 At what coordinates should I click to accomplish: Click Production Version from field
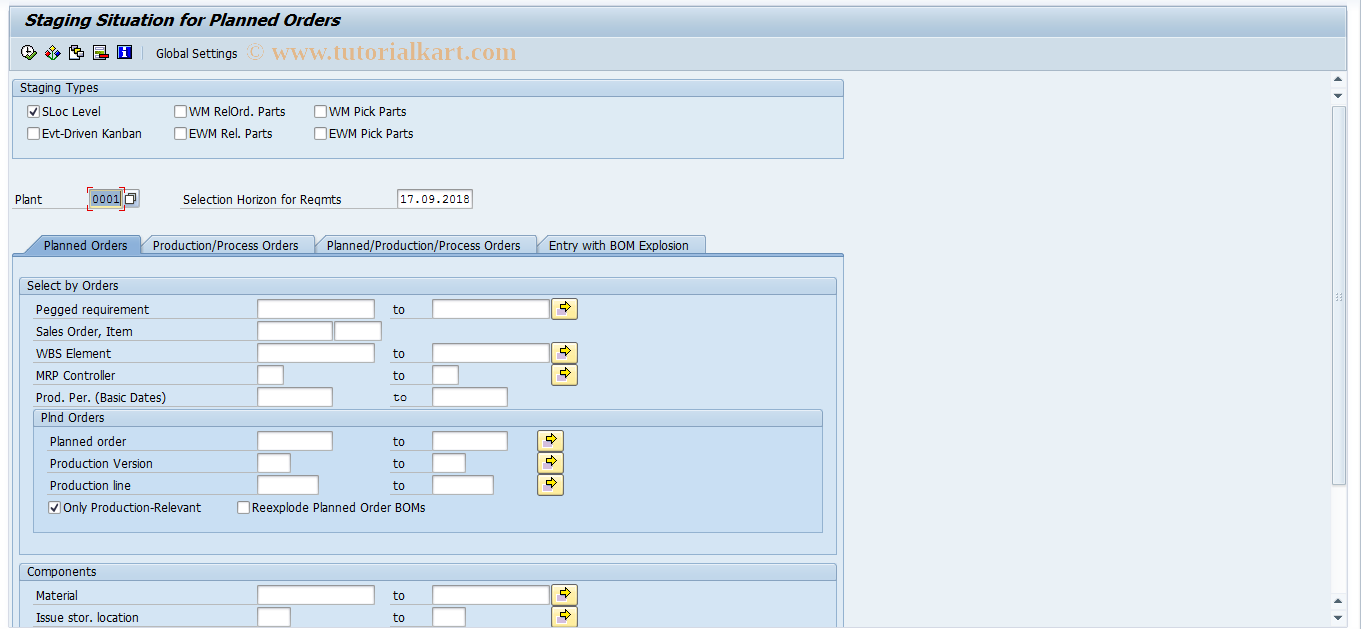click(x=274, y=463)
